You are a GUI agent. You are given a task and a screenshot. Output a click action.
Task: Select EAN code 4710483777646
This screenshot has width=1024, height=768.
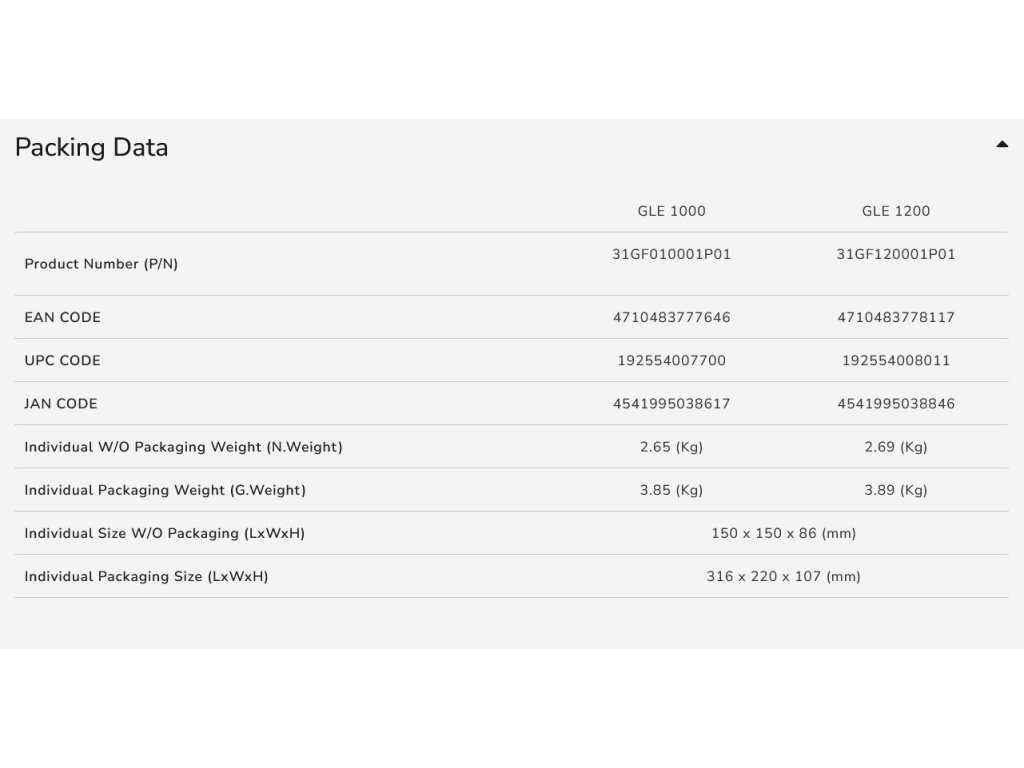(671, 317)
